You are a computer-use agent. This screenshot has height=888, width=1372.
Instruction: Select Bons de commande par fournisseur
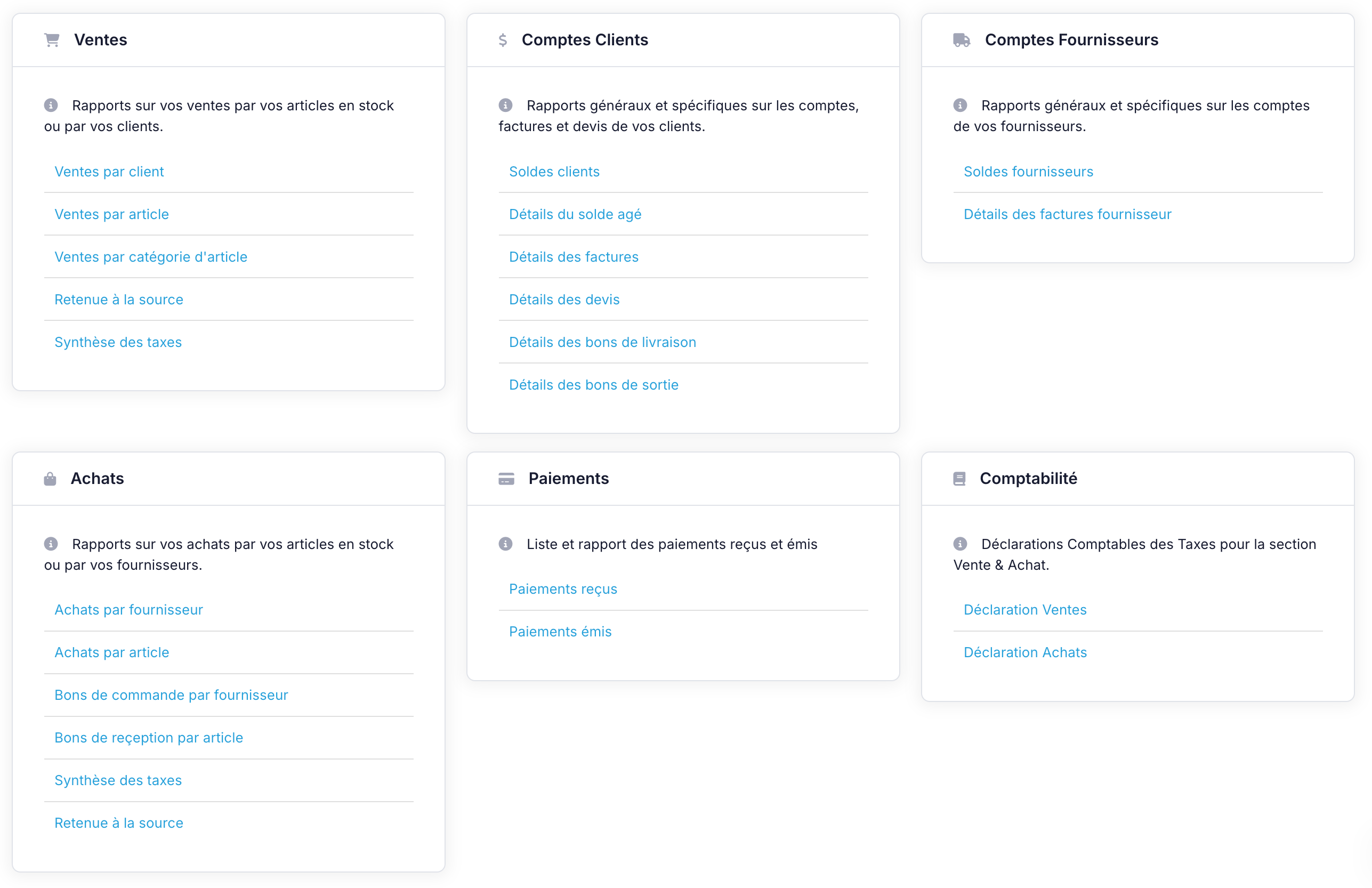click(171, 695)
